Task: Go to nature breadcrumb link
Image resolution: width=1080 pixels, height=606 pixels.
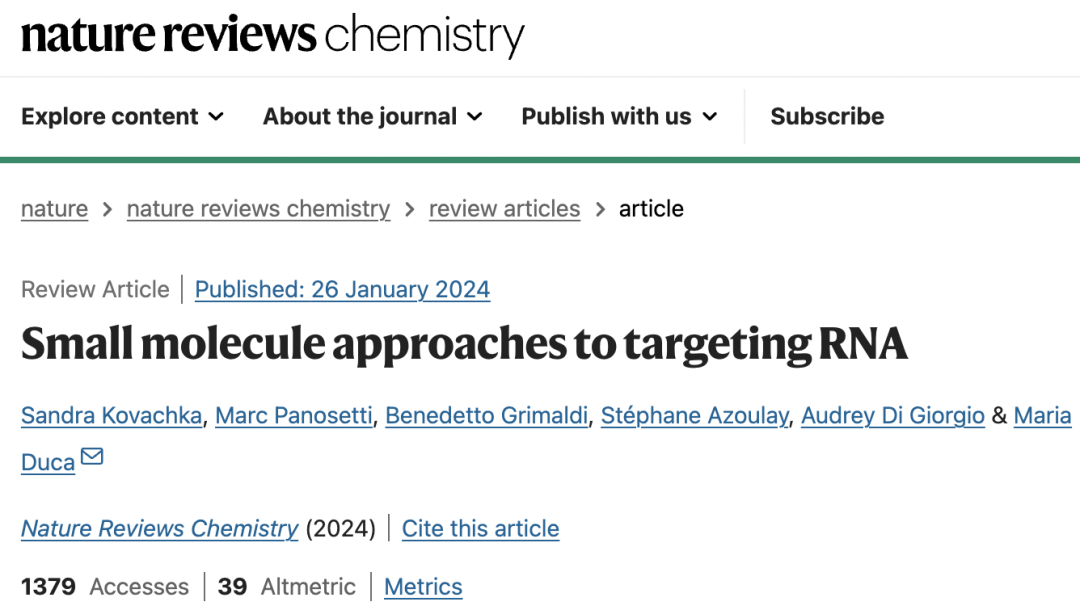Action: click(54, 209)
